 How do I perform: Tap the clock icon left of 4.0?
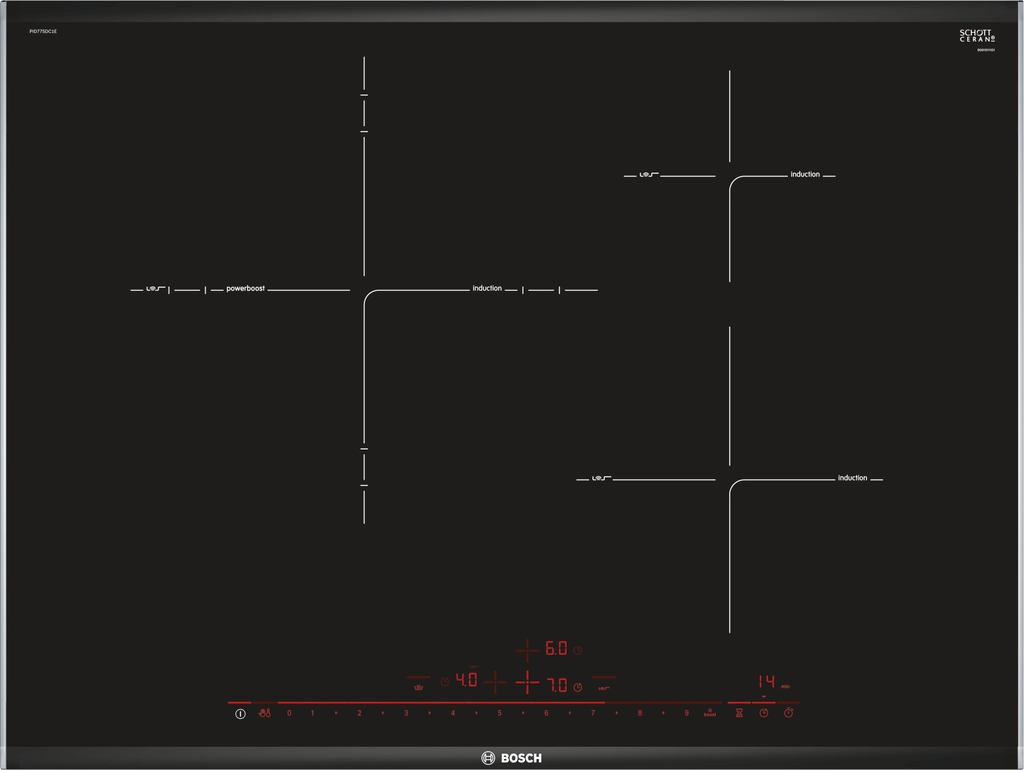click(x=445, y=682)
